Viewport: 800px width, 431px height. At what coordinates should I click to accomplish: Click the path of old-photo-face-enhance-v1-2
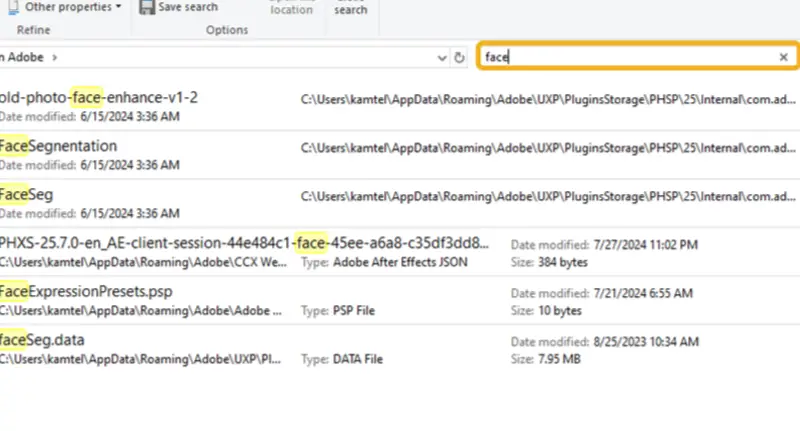(548, 99)
